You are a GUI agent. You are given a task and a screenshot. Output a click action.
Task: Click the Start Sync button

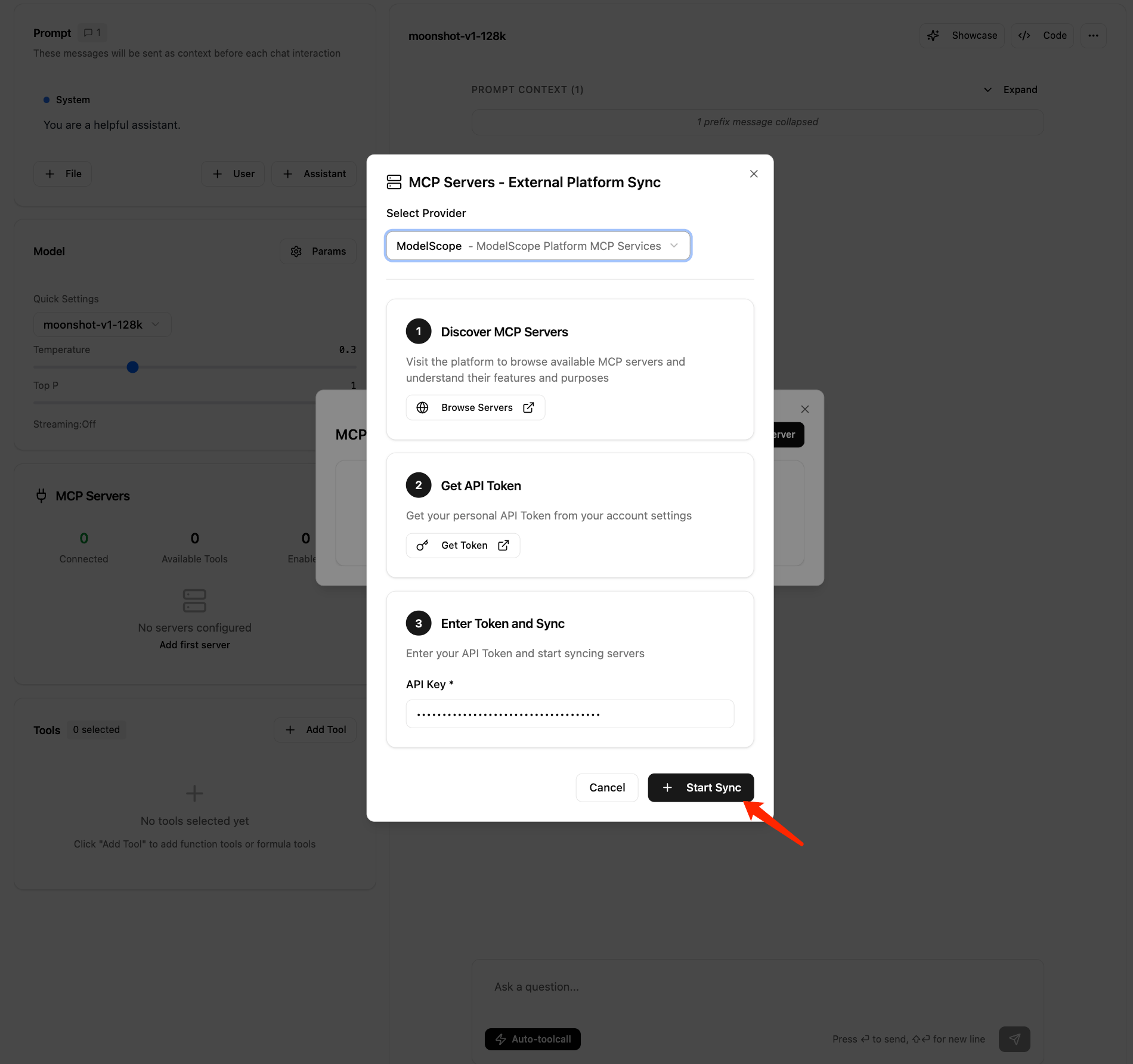701,788
